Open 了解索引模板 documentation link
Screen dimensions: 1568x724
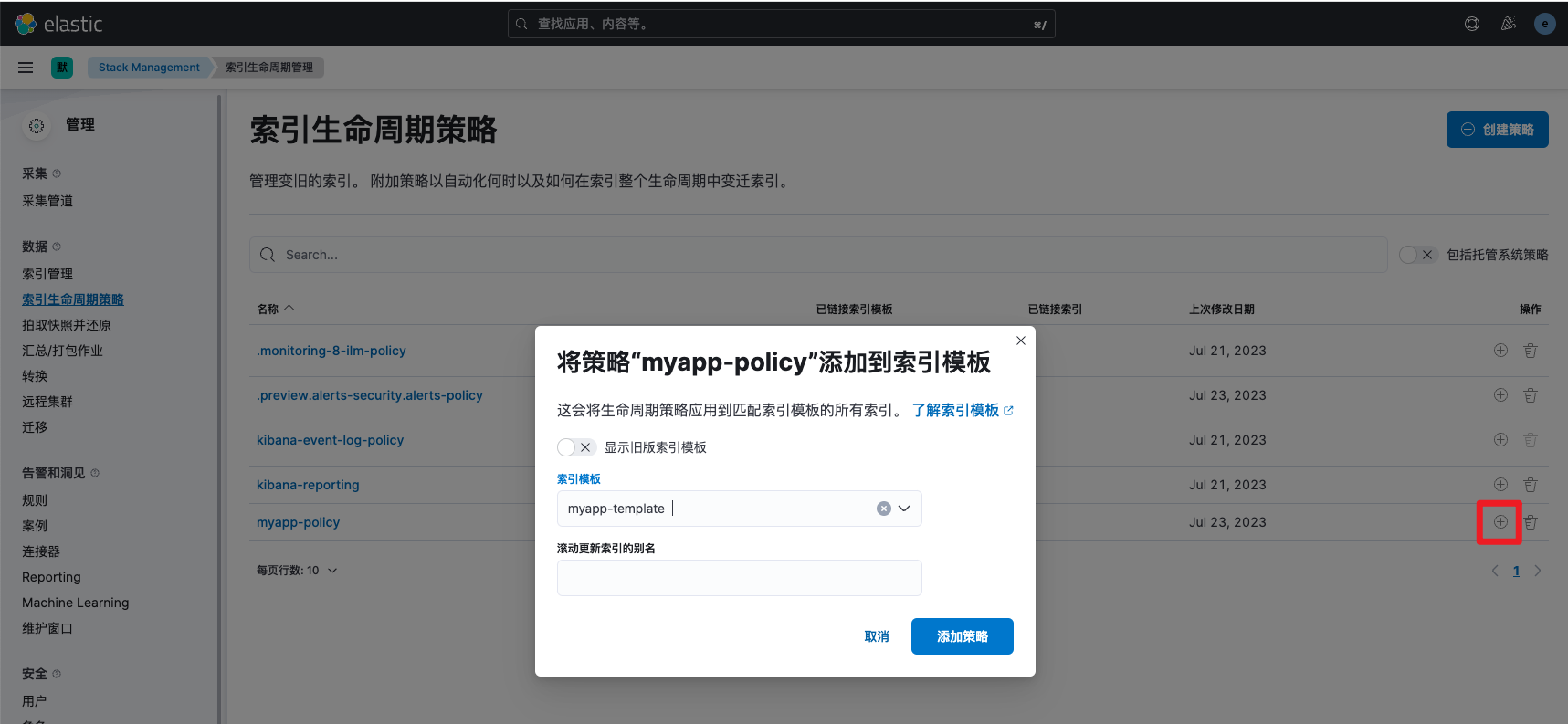pos(963,410)
